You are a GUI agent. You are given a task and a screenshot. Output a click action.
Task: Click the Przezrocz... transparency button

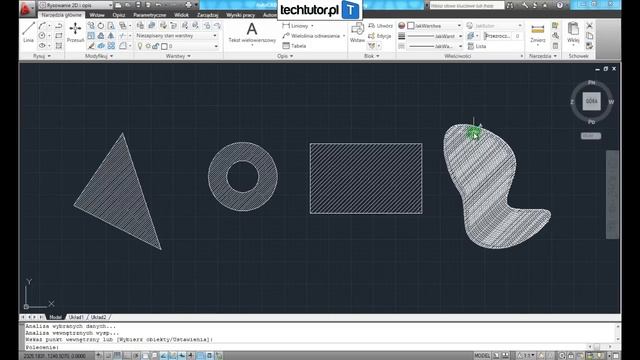point(496,36)
